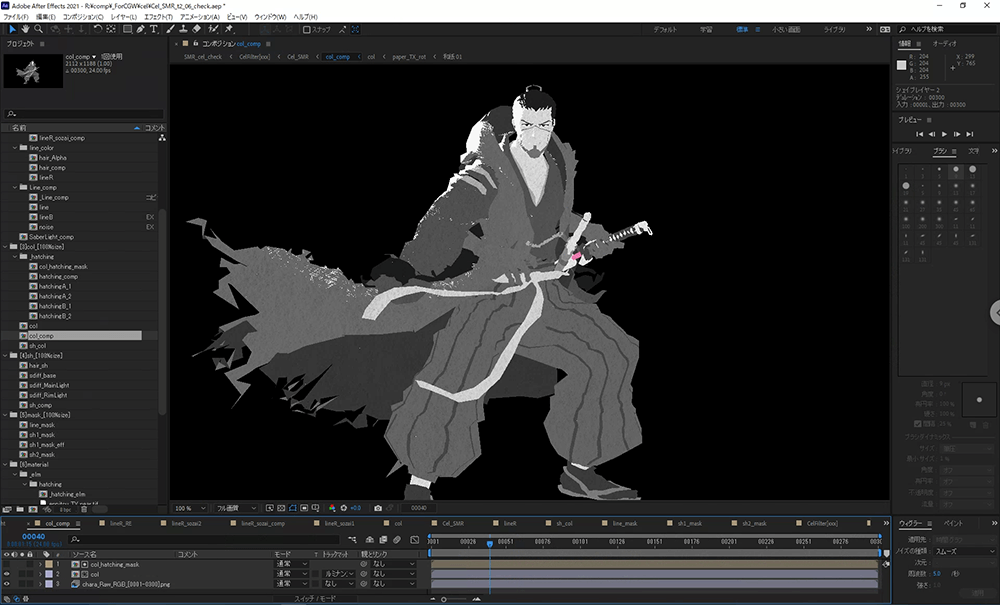The image size is (1000, 605).
Task: Jump to first frame in Preview panel
Action: (919, 134)
